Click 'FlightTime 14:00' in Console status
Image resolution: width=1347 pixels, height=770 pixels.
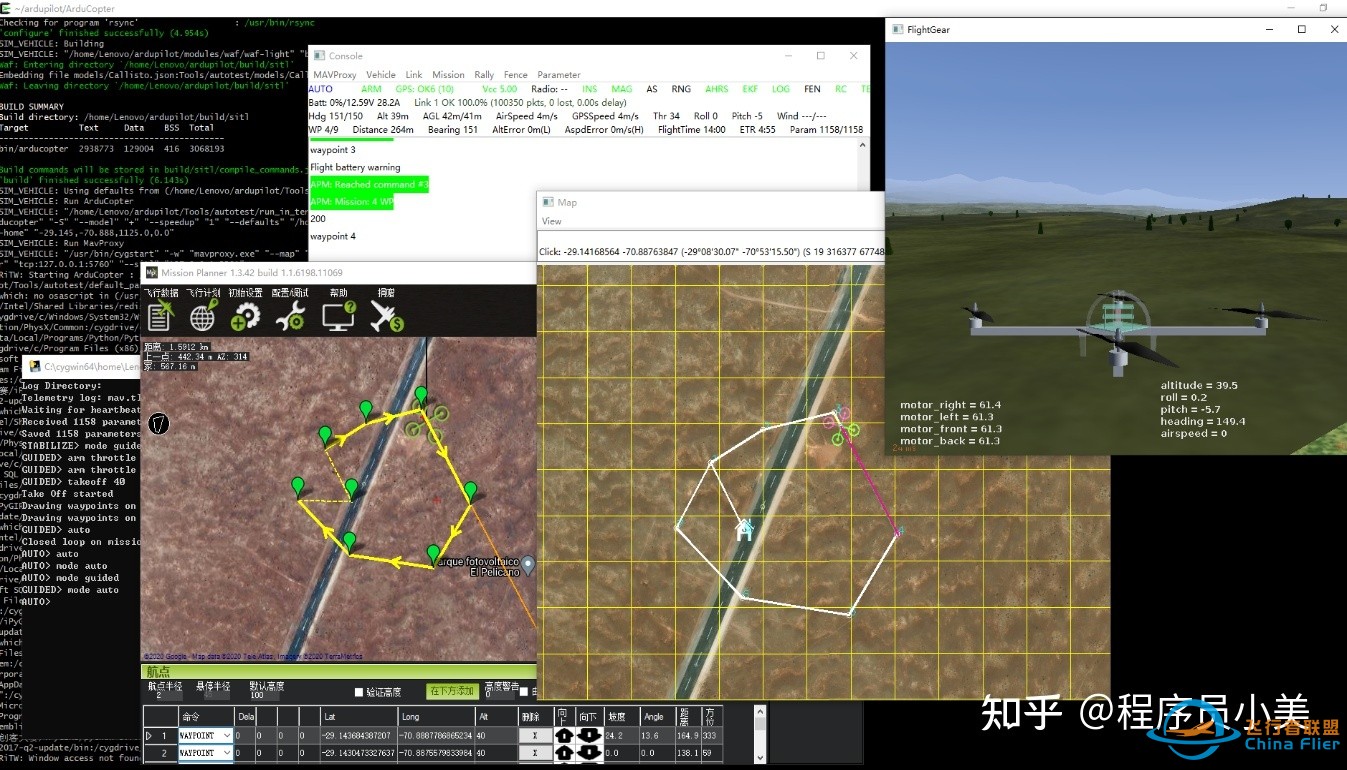coord(692,130)
